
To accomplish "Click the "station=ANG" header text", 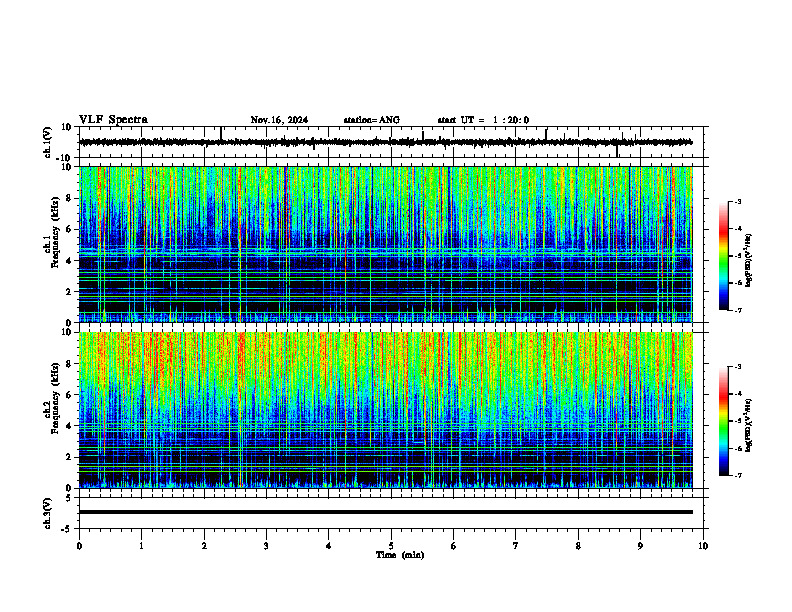I will pyautogui.click(x=372, y=120).
